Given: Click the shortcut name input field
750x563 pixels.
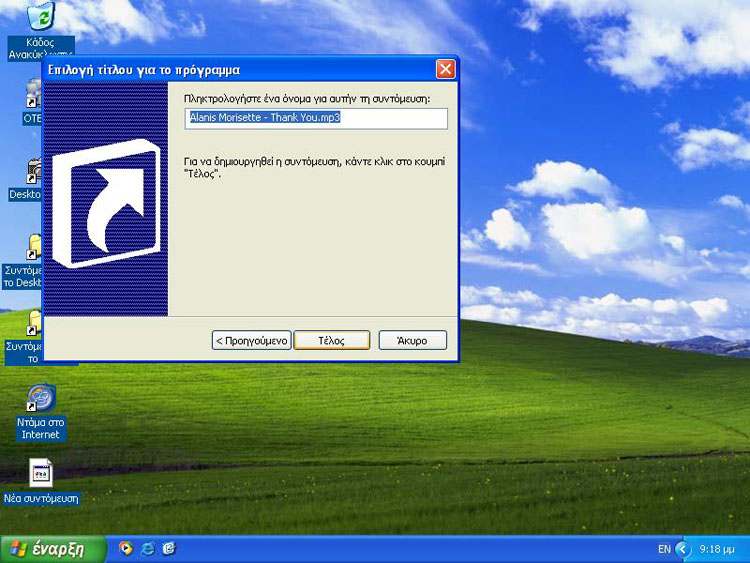Looking at the screenshot, I should 316,118.
